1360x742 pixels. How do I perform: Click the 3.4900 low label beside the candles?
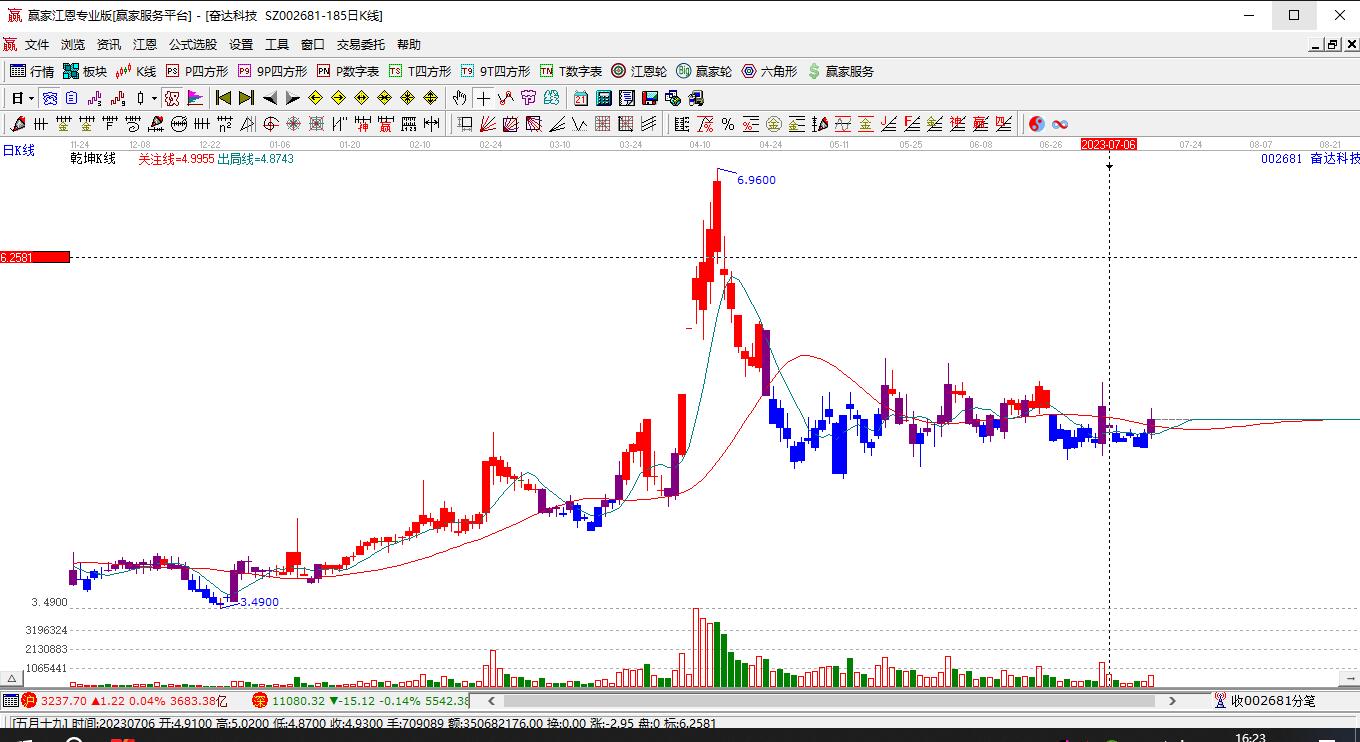click(x=259, y=602)
